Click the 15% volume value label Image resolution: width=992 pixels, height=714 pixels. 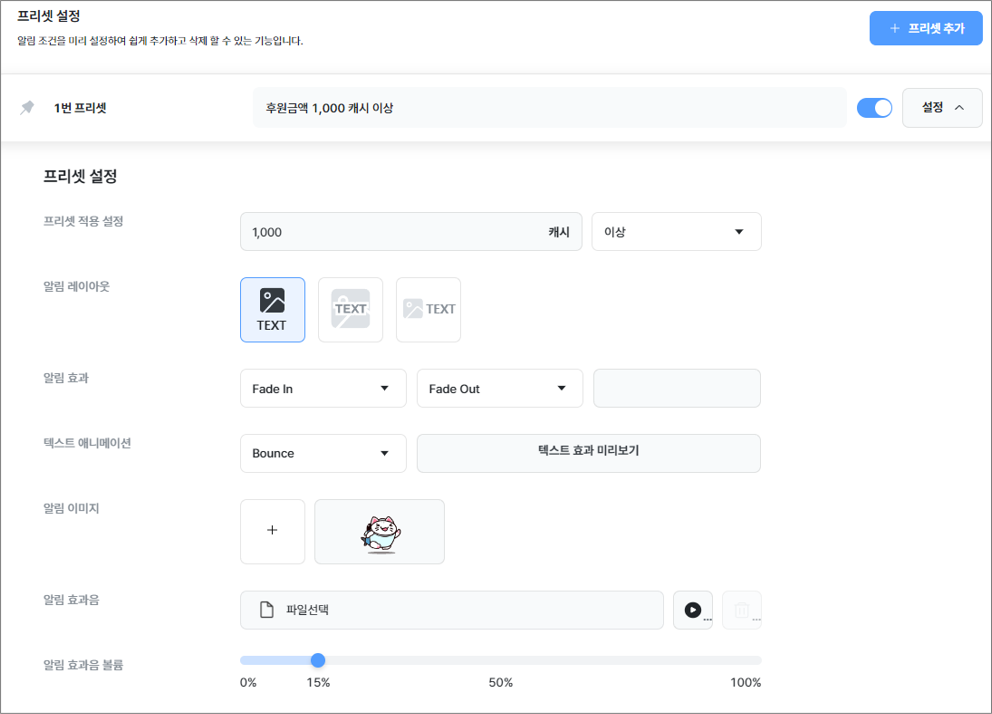[x=318, y=682]
